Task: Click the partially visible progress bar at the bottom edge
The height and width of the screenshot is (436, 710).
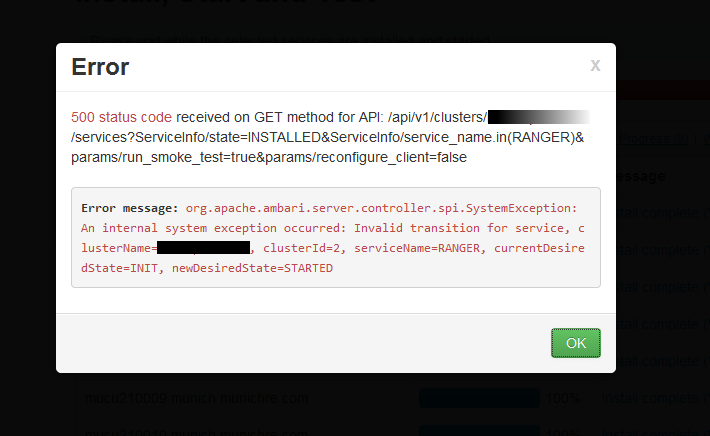Action: (478, 431)
